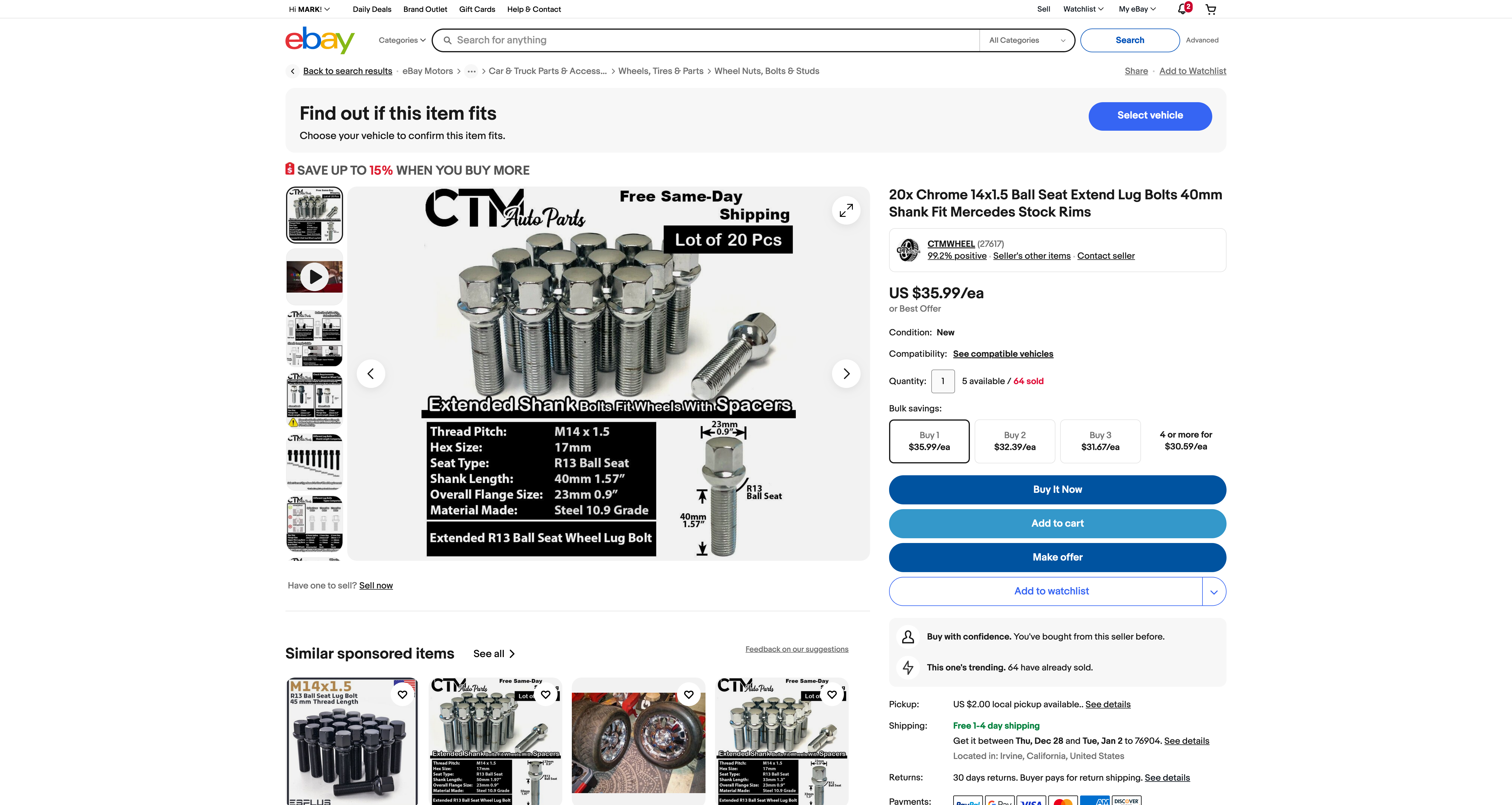Viewport: 1512px width, 805px height.
Task: Favorite the black M14x1.5 lug bolt item
Action: [x=402, y=695]
